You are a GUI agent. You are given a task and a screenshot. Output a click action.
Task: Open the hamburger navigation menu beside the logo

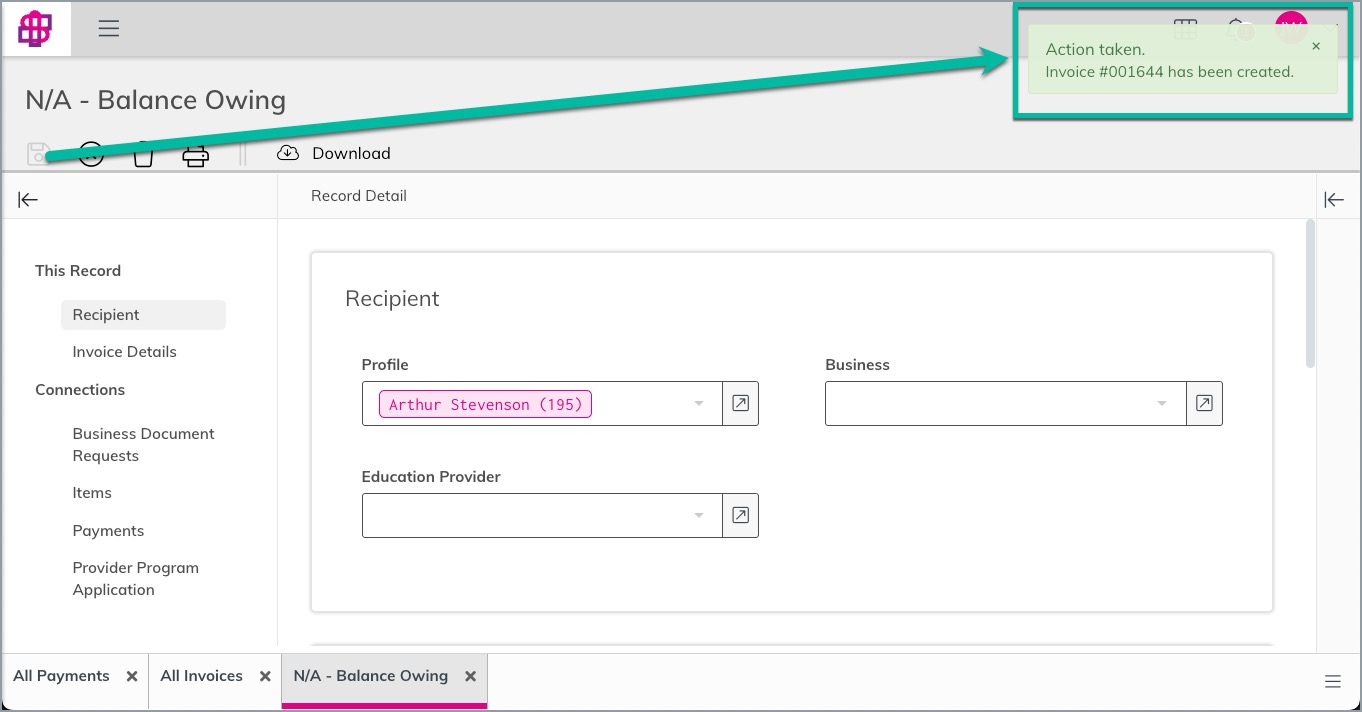pyautogui.click(x=109, y=29)
